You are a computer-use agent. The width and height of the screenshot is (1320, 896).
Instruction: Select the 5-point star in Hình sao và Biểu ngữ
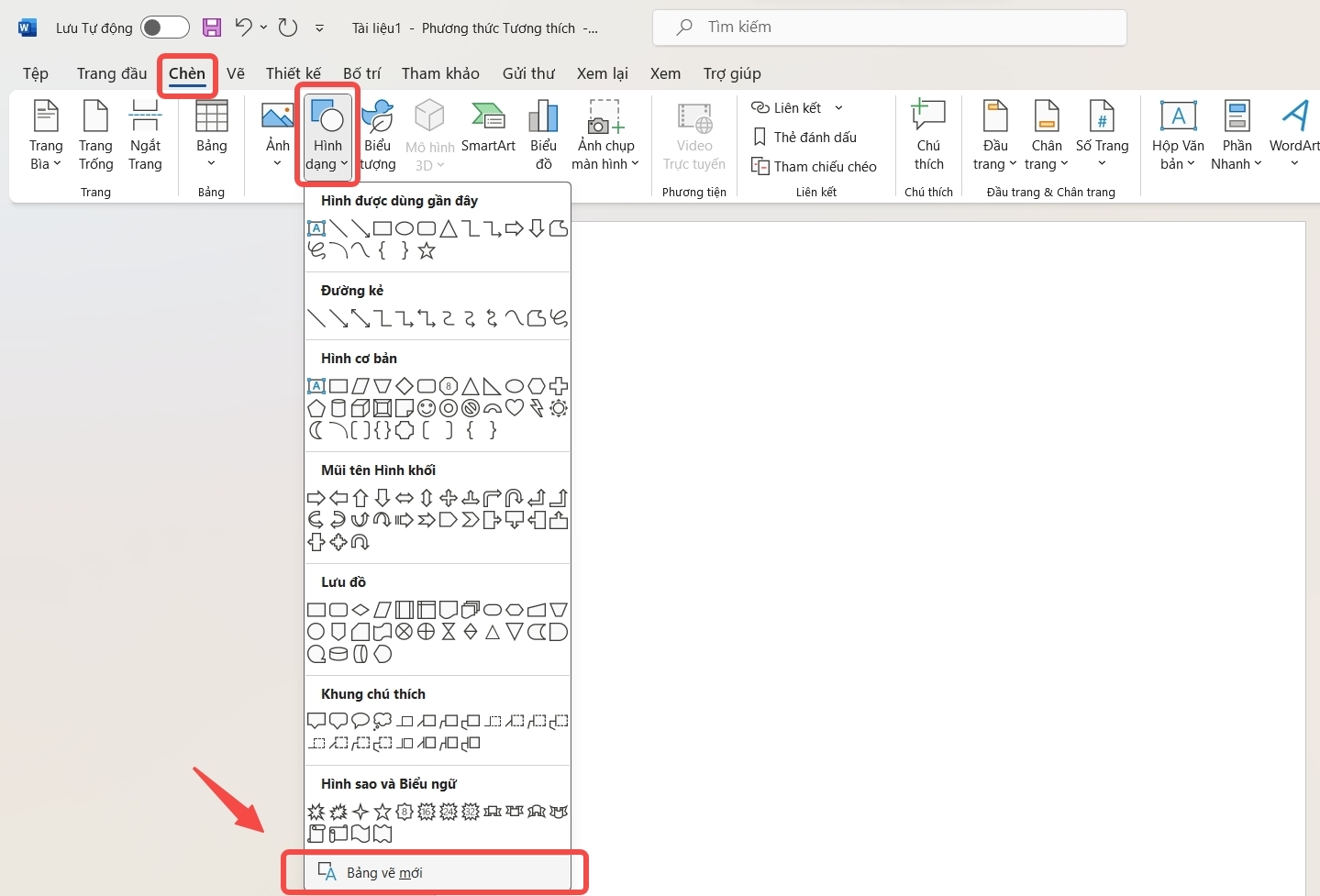click(x=383, y=812)
